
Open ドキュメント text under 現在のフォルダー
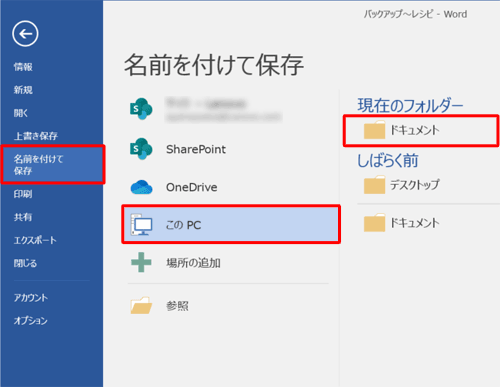(x=415, y=130)
